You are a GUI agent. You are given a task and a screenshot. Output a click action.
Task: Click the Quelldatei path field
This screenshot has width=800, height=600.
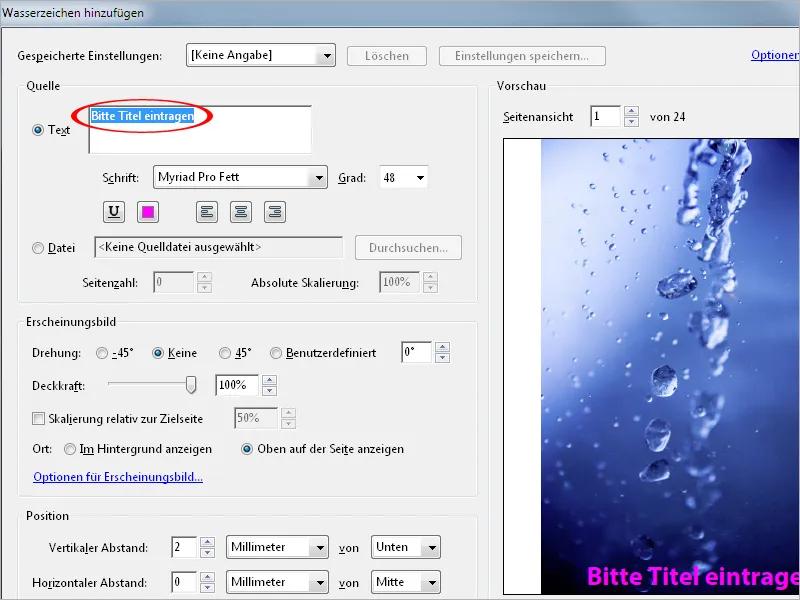(218, 247)
